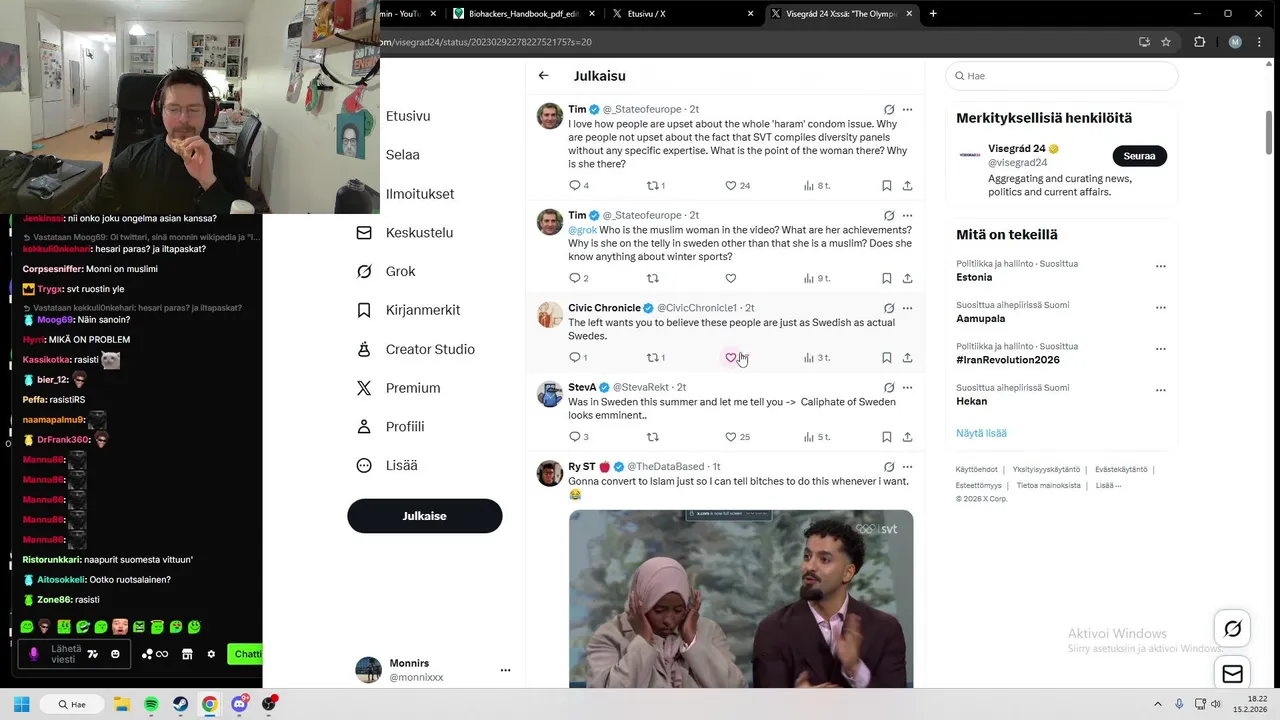Open more options on Tim's @grok post
Screen dimensions: 1280x720
[907, 215]
